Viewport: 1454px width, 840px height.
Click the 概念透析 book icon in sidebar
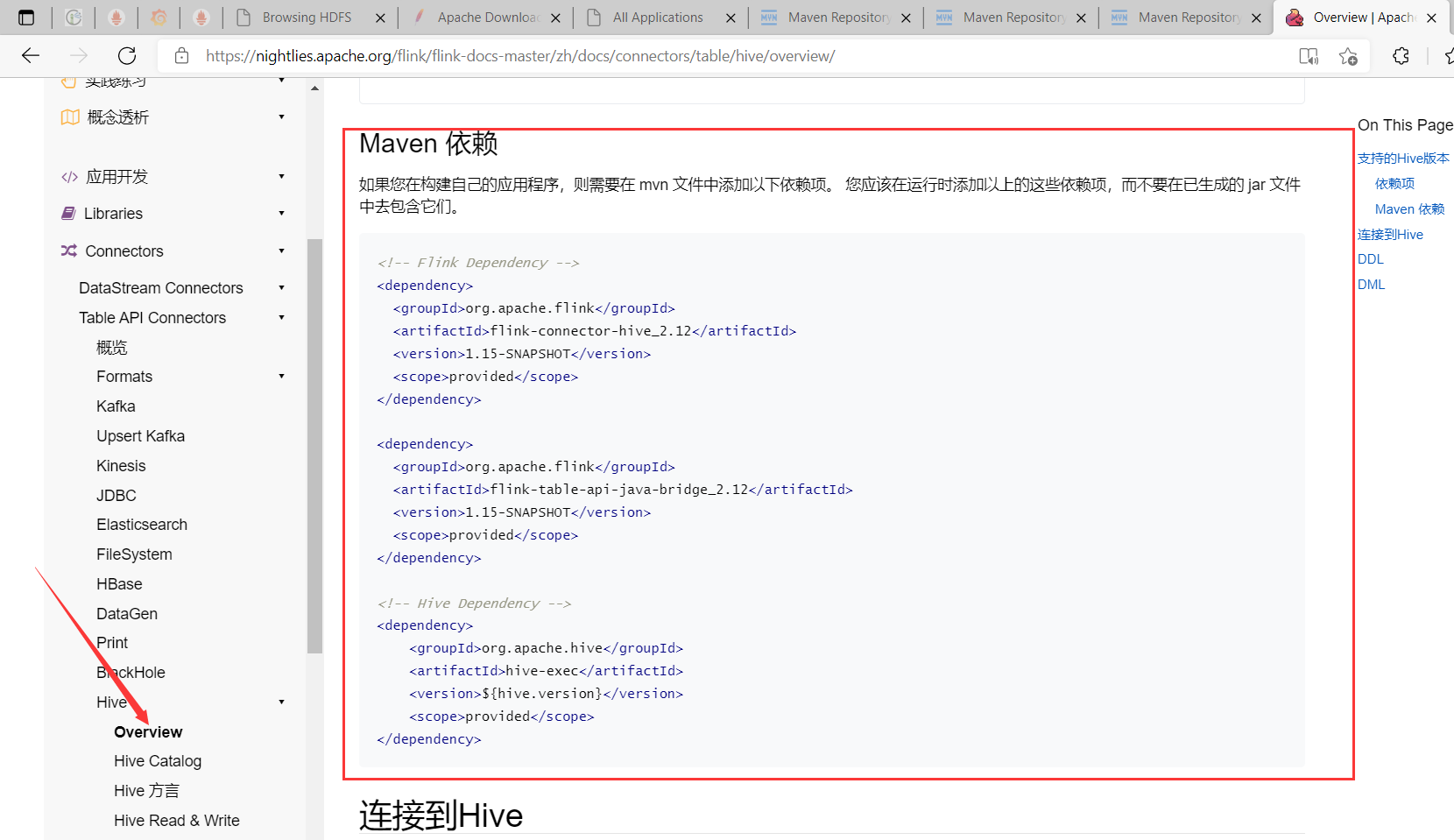pyautogui.click(x=69, y=116)
